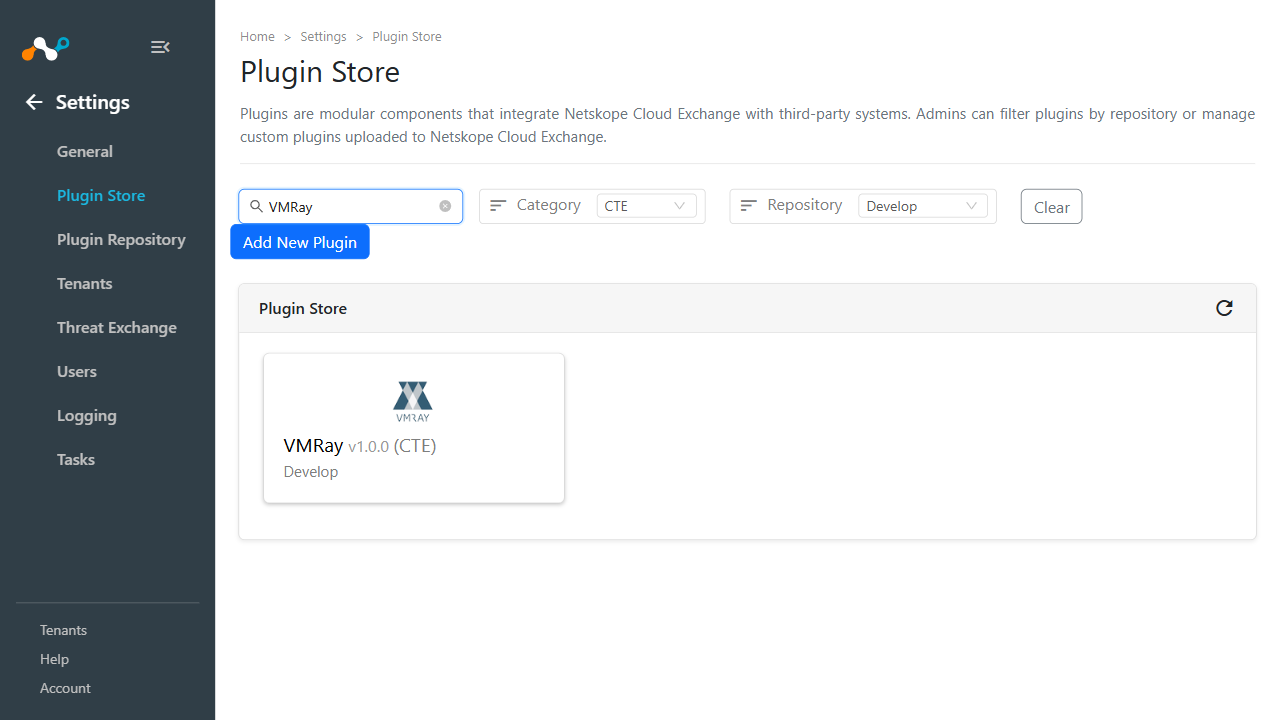This screenshot has width=1280, height=720.
Task: Open the Account link
Action: [x=65, y=688]
